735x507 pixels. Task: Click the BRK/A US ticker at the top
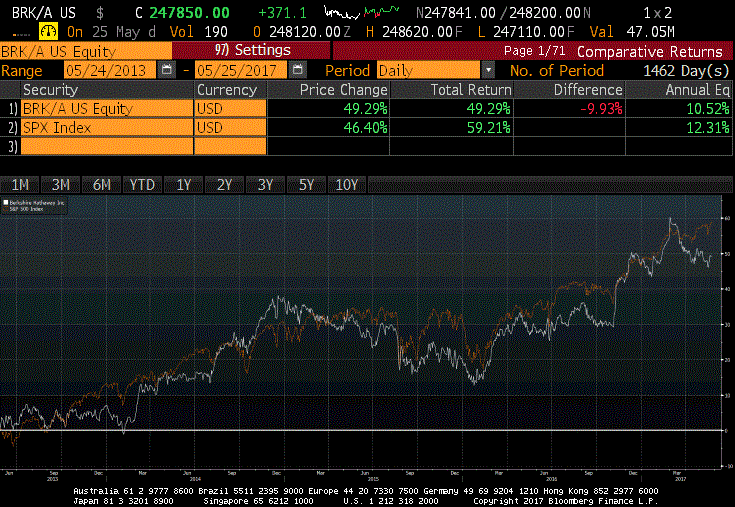pyautogui.click(x=44, y=13)
